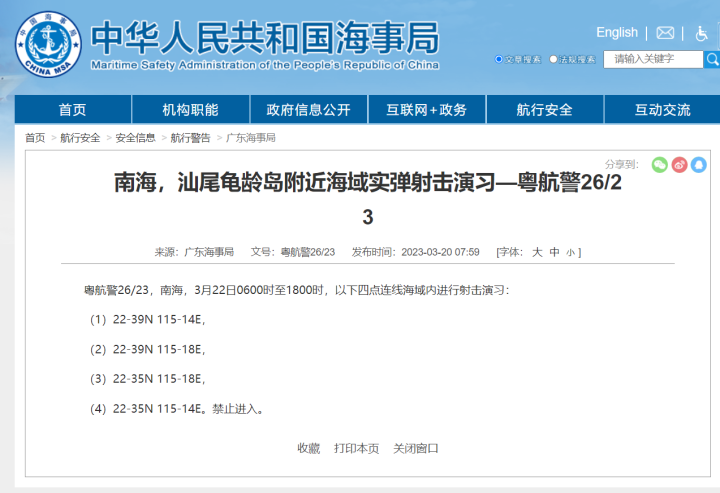Select the 文章搜索 radio option
720x493 pixels.
[499, 59]
